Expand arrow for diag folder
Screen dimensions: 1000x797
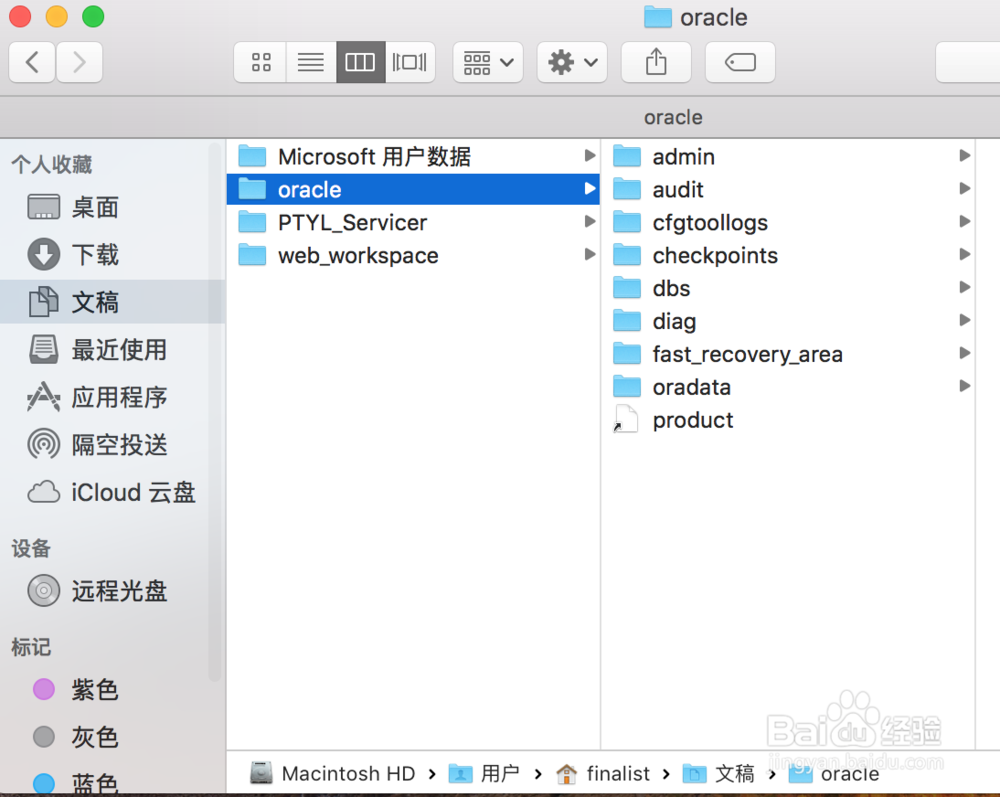click(965, 320)
